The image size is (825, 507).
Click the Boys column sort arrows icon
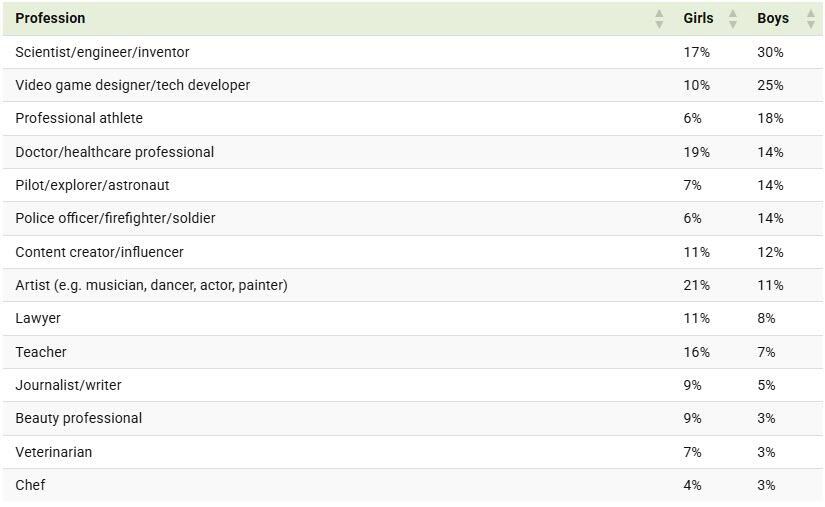pyautogui.click(x=810, y=18)
